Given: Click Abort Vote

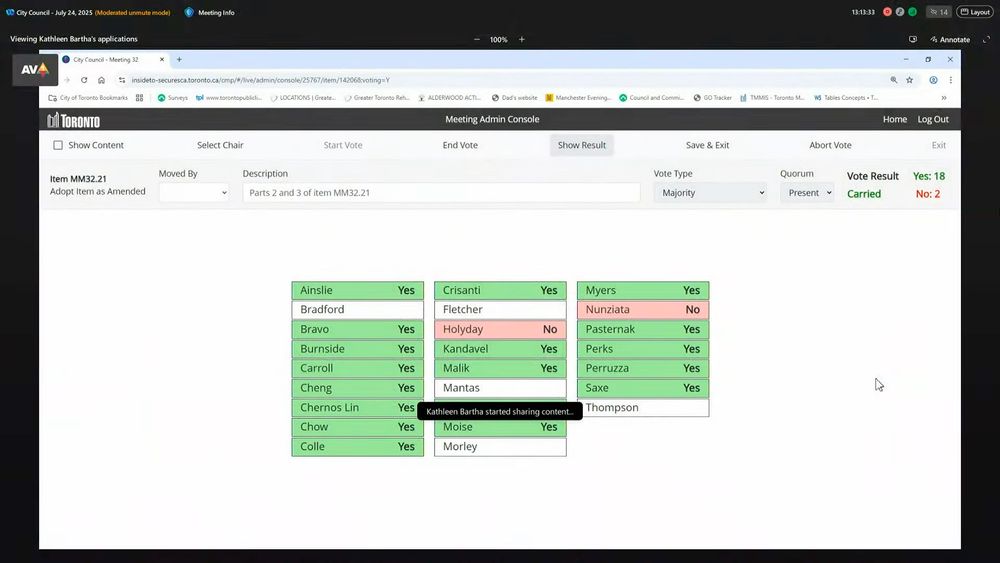Looking at the screenshot, I should click(x=830, y=145).
